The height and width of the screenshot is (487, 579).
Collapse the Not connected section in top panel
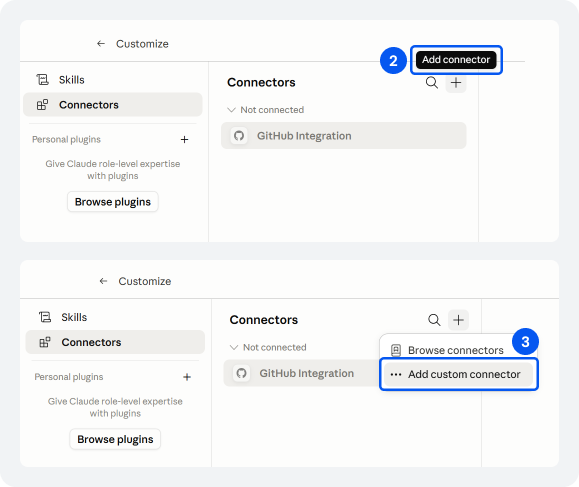(x=266, y=110)
